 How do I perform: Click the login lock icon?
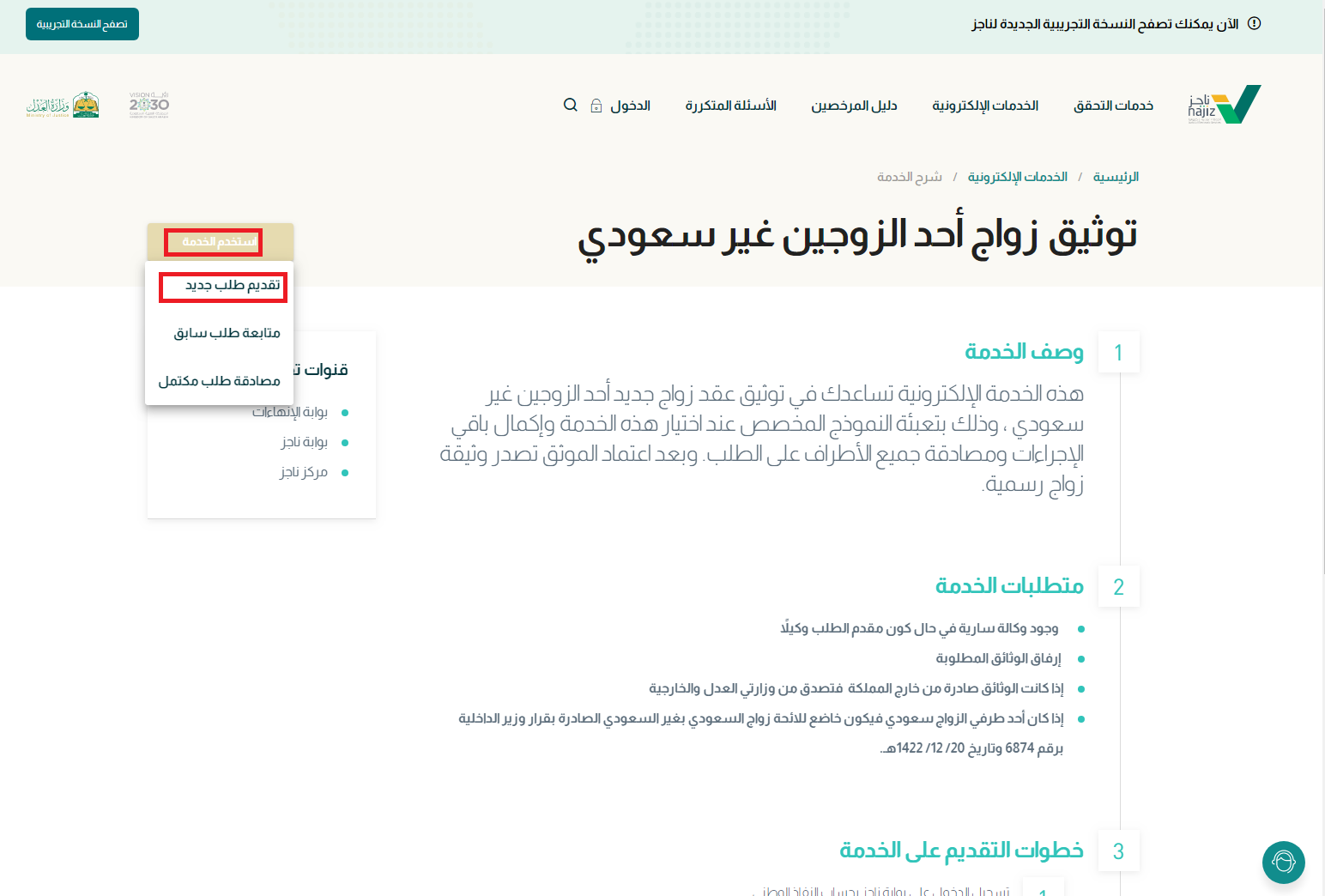[x=596, y=106]
